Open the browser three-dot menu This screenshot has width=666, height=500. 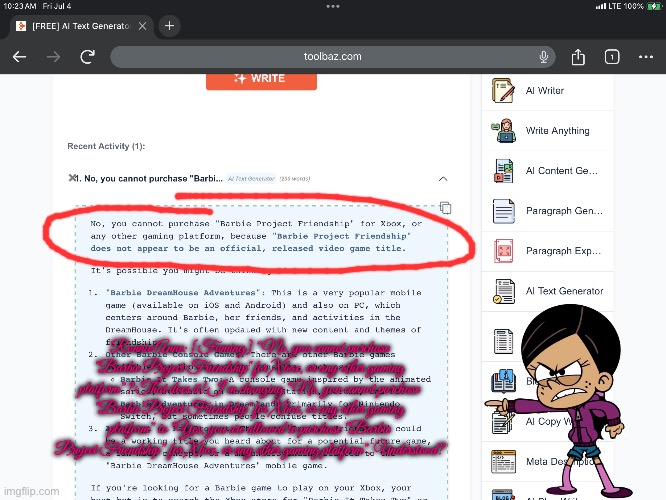point(646,56)
